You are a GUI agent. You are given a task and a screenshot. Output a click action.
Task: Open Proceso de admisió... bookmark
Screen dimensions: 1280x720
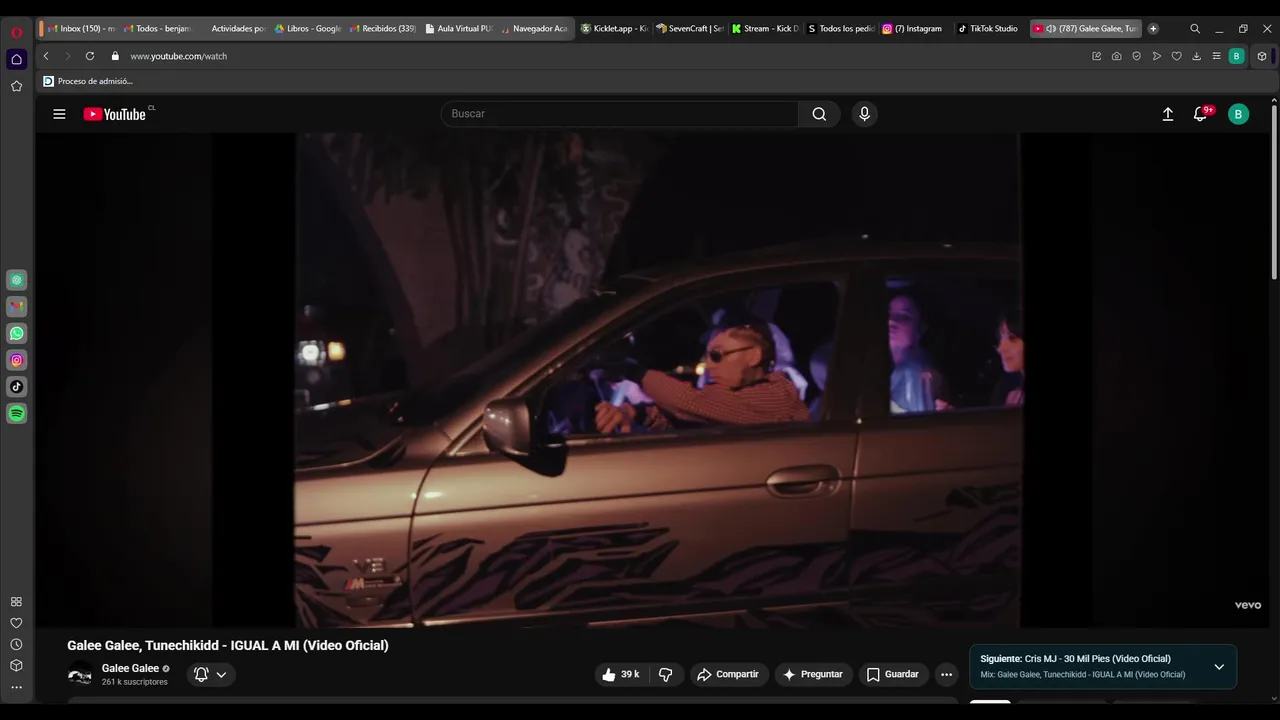(x=88, y=81)
